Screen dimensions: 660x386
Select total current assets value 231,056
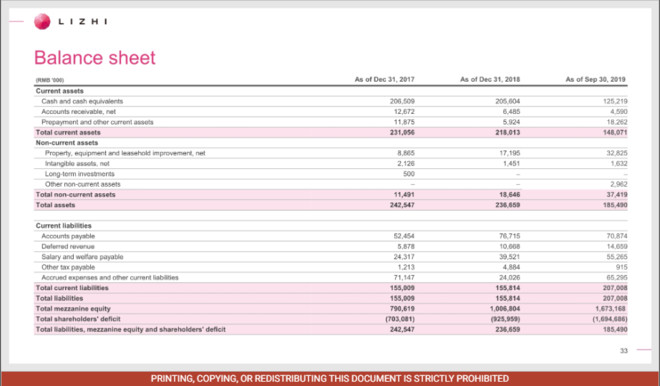(402, 133)
